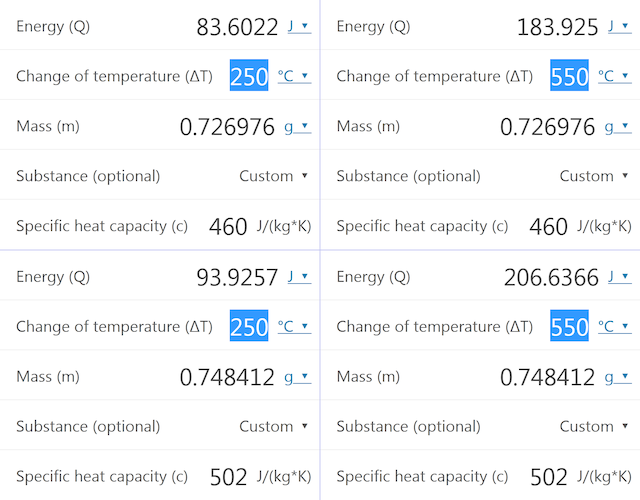Viewport: 640px width, 500px height.
Task: Expand the Custom substance dropdown in the 206.6366 panel
Action: 593,426
